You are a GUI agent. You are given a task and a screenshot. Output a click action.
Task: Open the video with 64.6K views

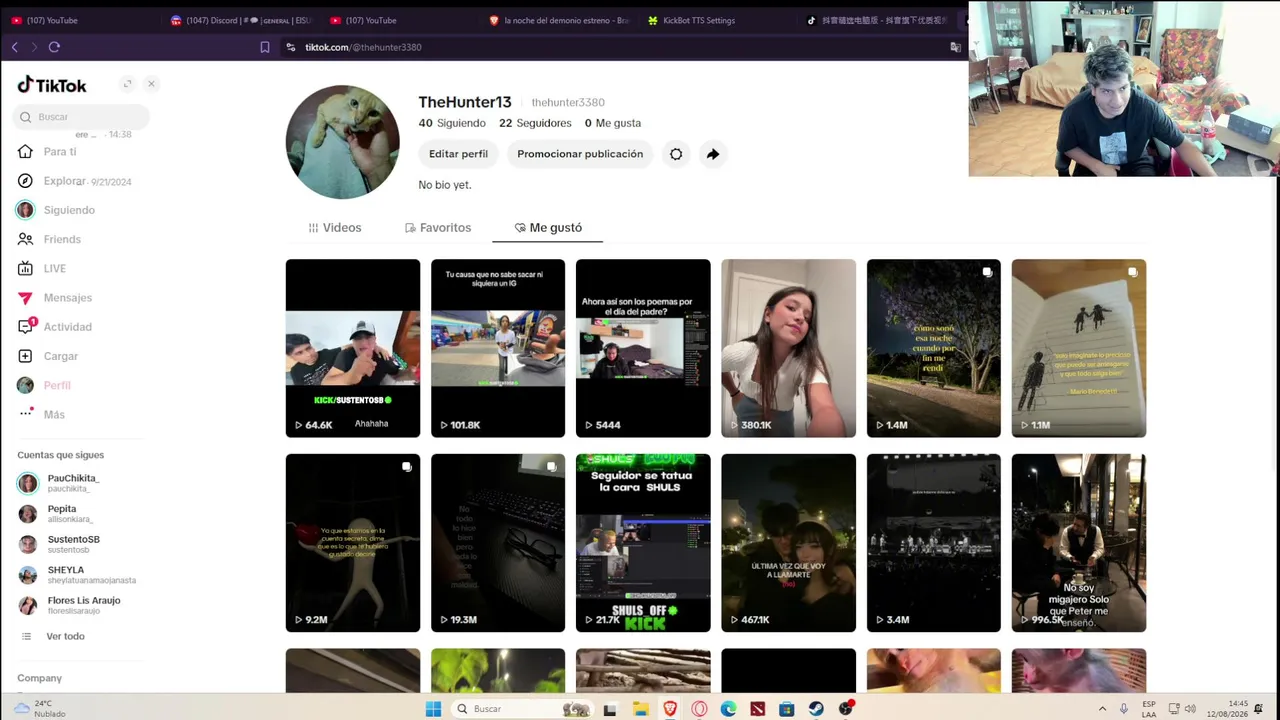[x=353, y=348]
